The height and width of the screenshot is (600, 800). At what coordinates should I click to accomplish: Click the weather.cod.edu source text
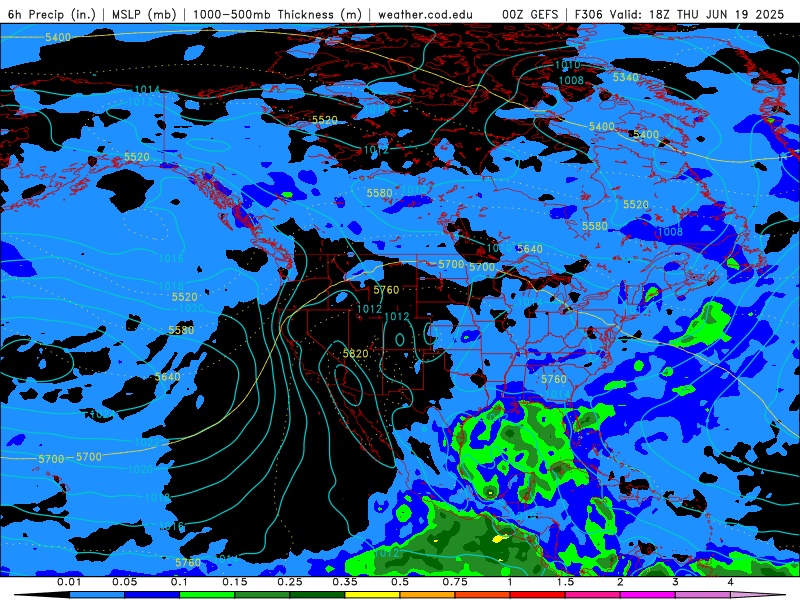pos(425,14)
